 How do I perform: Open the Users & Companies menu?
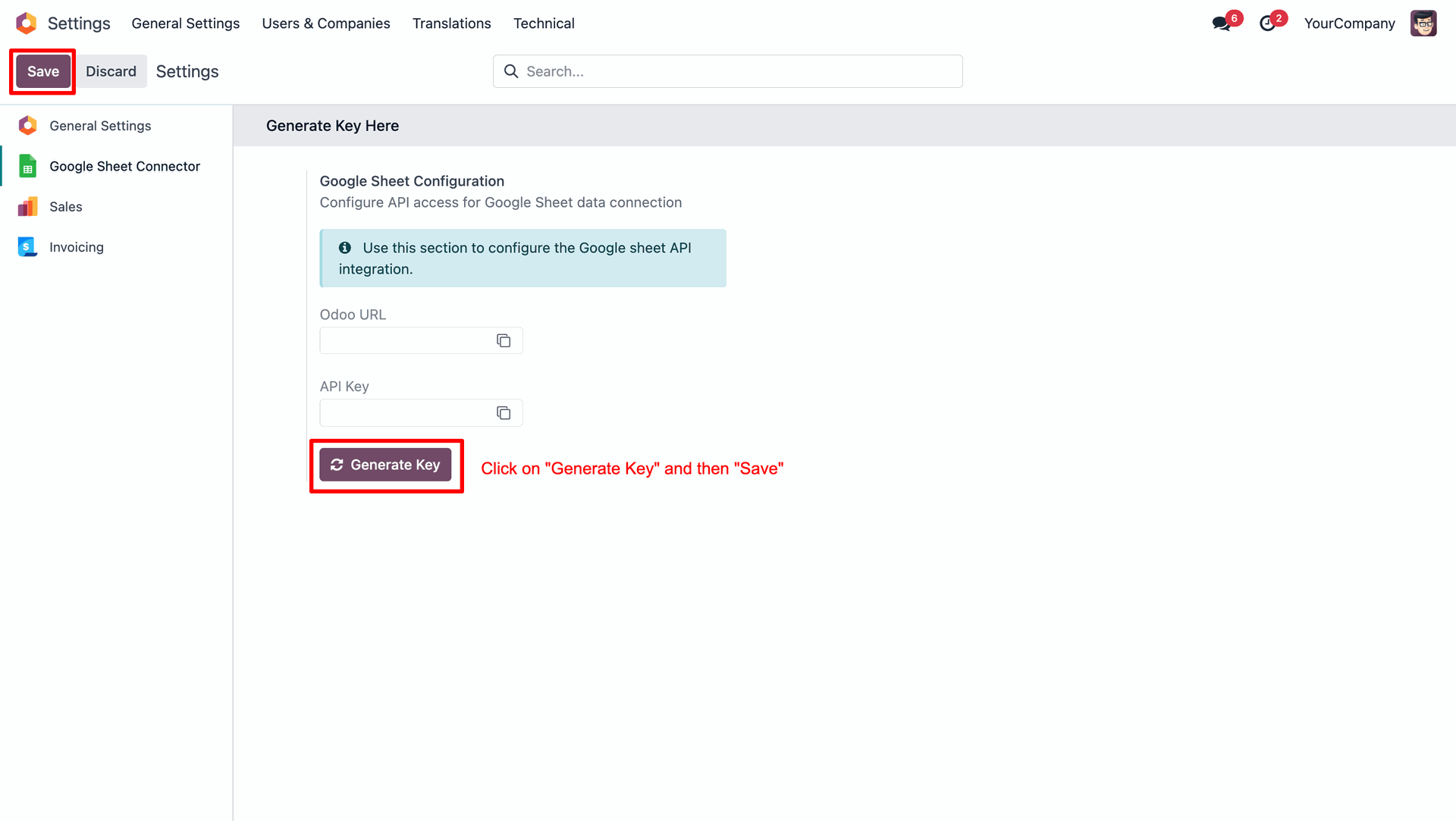click(x=326, y=24)
